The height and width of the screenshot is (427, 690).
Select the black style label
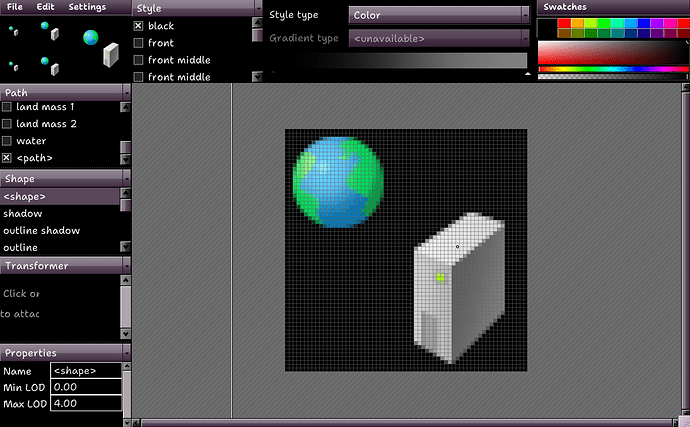click(161, 26)
